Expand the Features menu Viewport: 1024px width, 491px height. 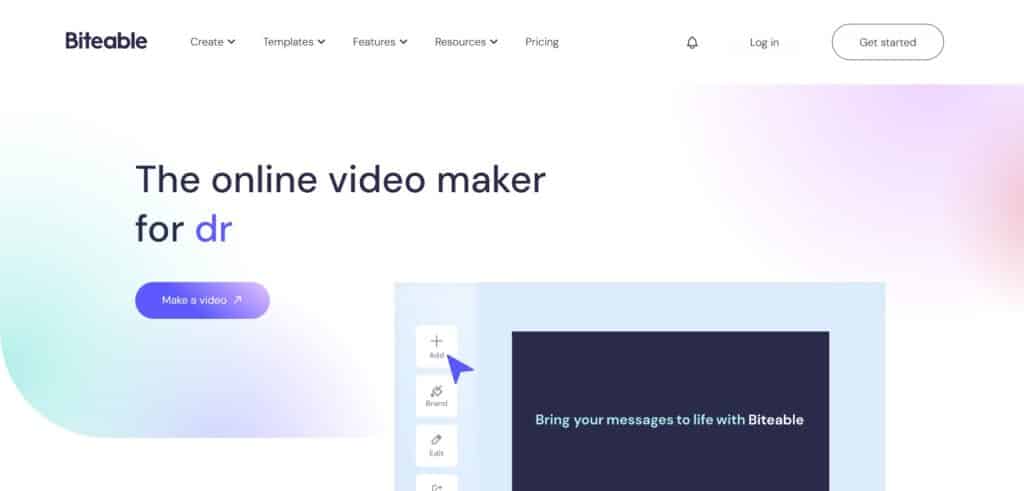tap(380, 42)
